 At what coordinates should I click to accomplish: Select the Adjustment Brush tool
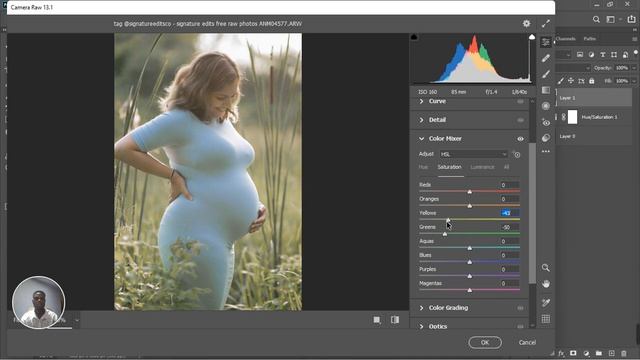[546, 74]
